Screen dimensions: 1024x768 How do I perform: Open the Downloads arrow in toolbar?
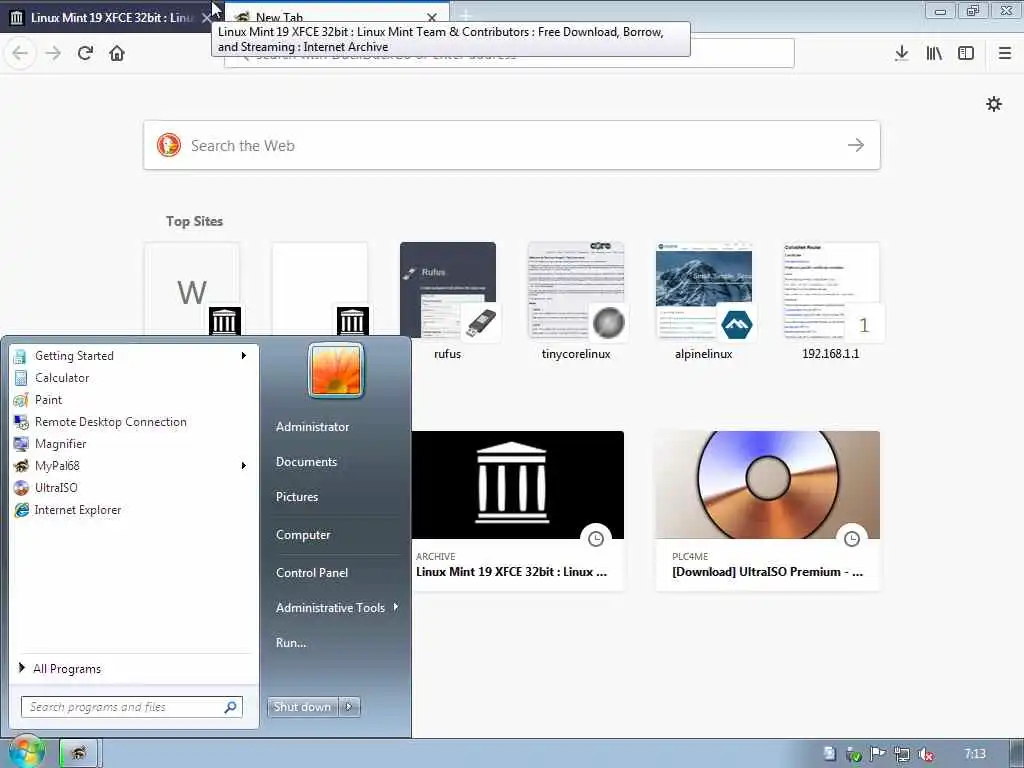[x=902, y=53]
